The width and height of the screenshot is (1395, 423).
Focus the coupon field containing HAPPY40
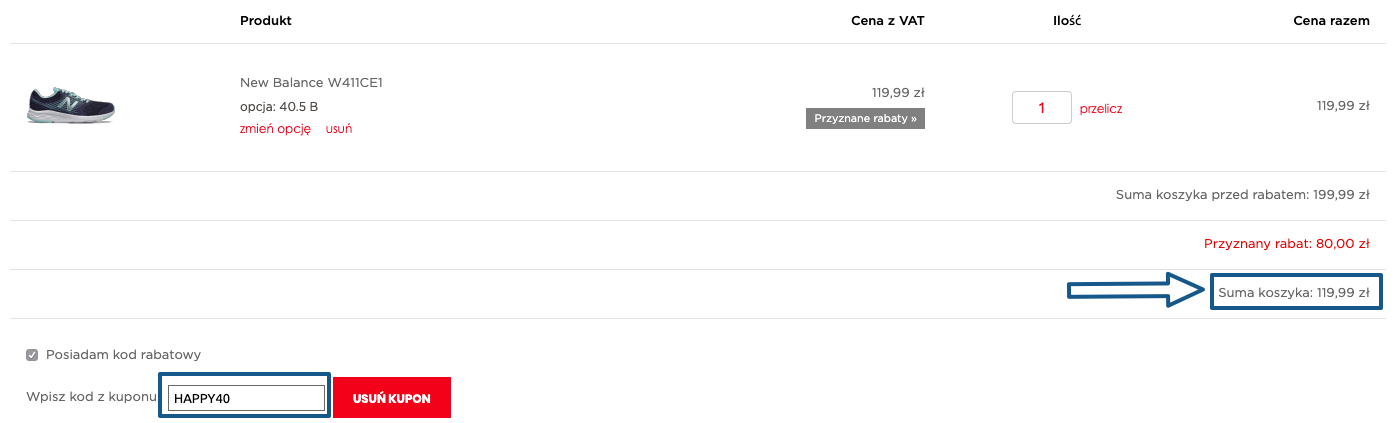(247, 398)
